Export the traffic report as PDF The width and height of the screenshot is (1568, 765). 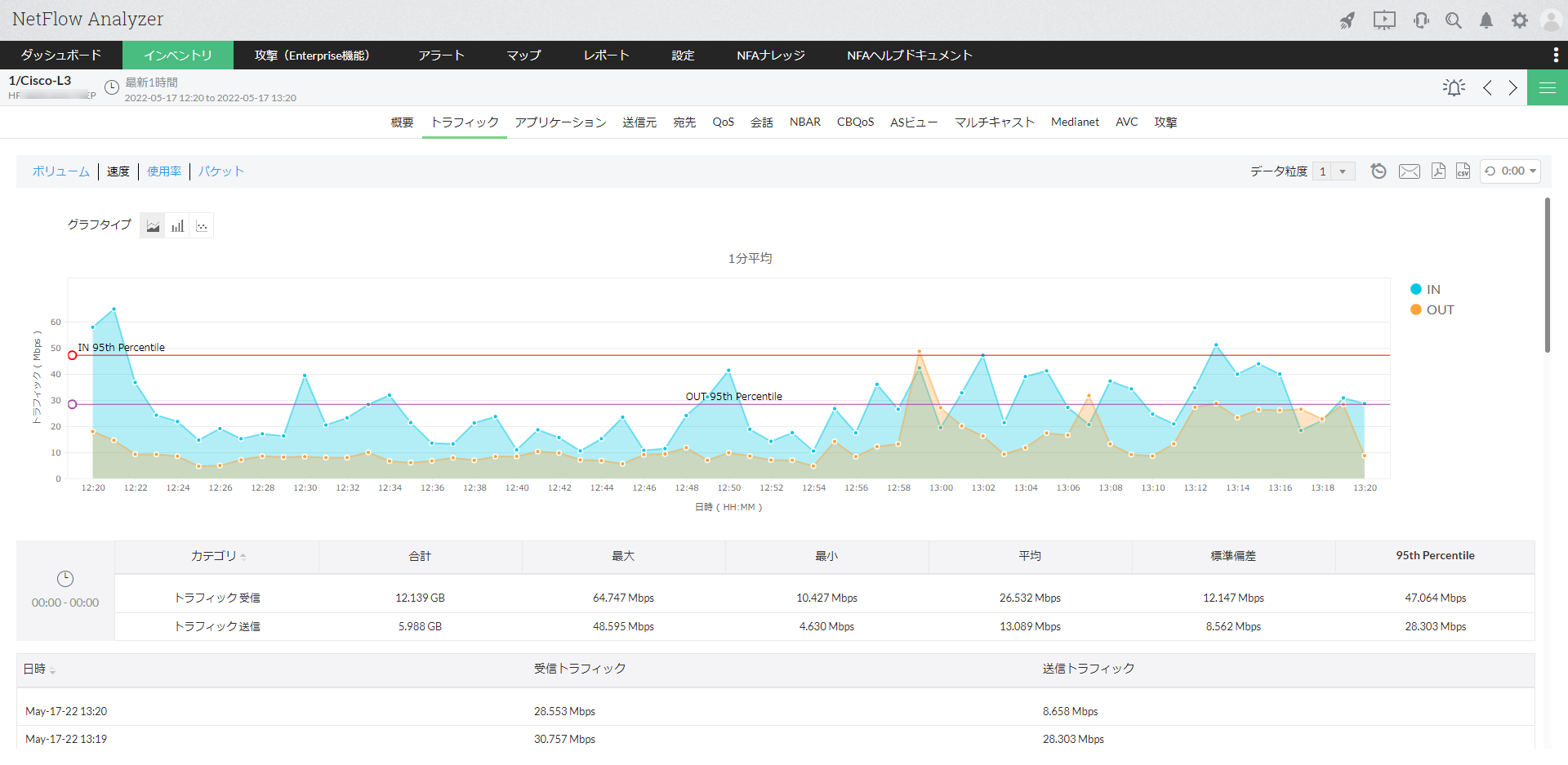tap(1438, 171)
